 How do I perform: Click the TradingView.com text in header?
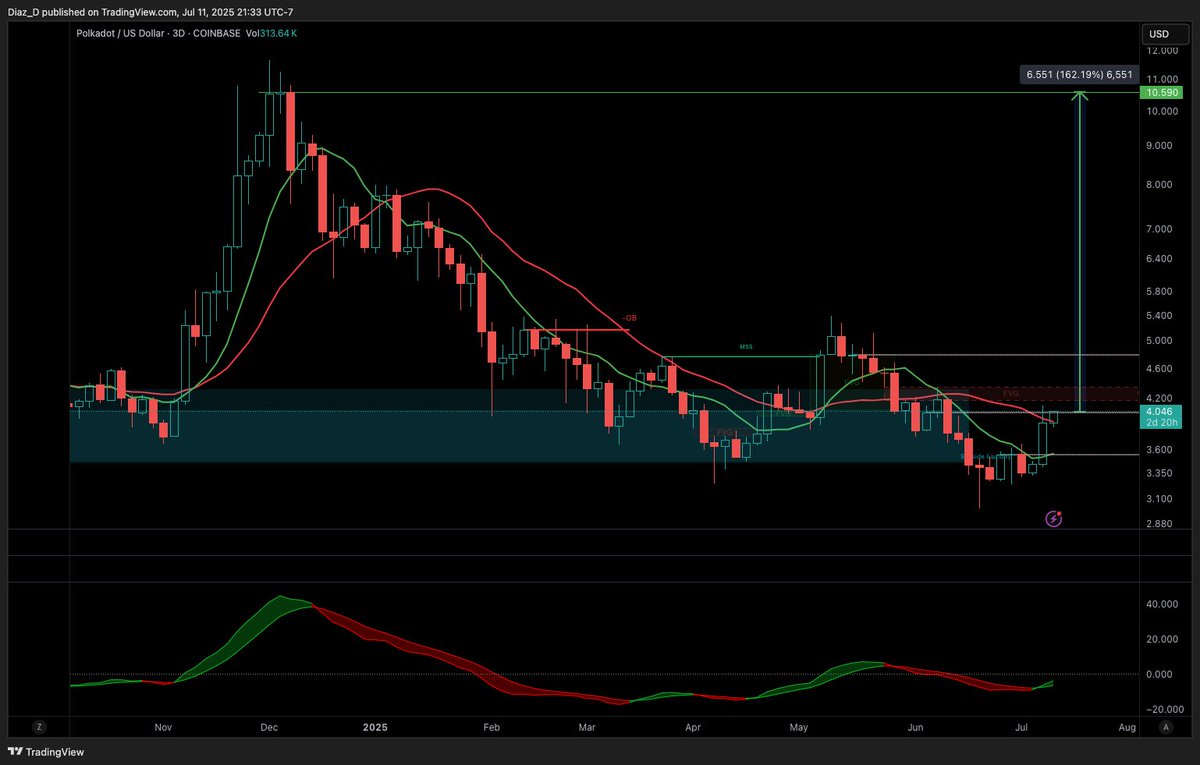click(138, 11)
